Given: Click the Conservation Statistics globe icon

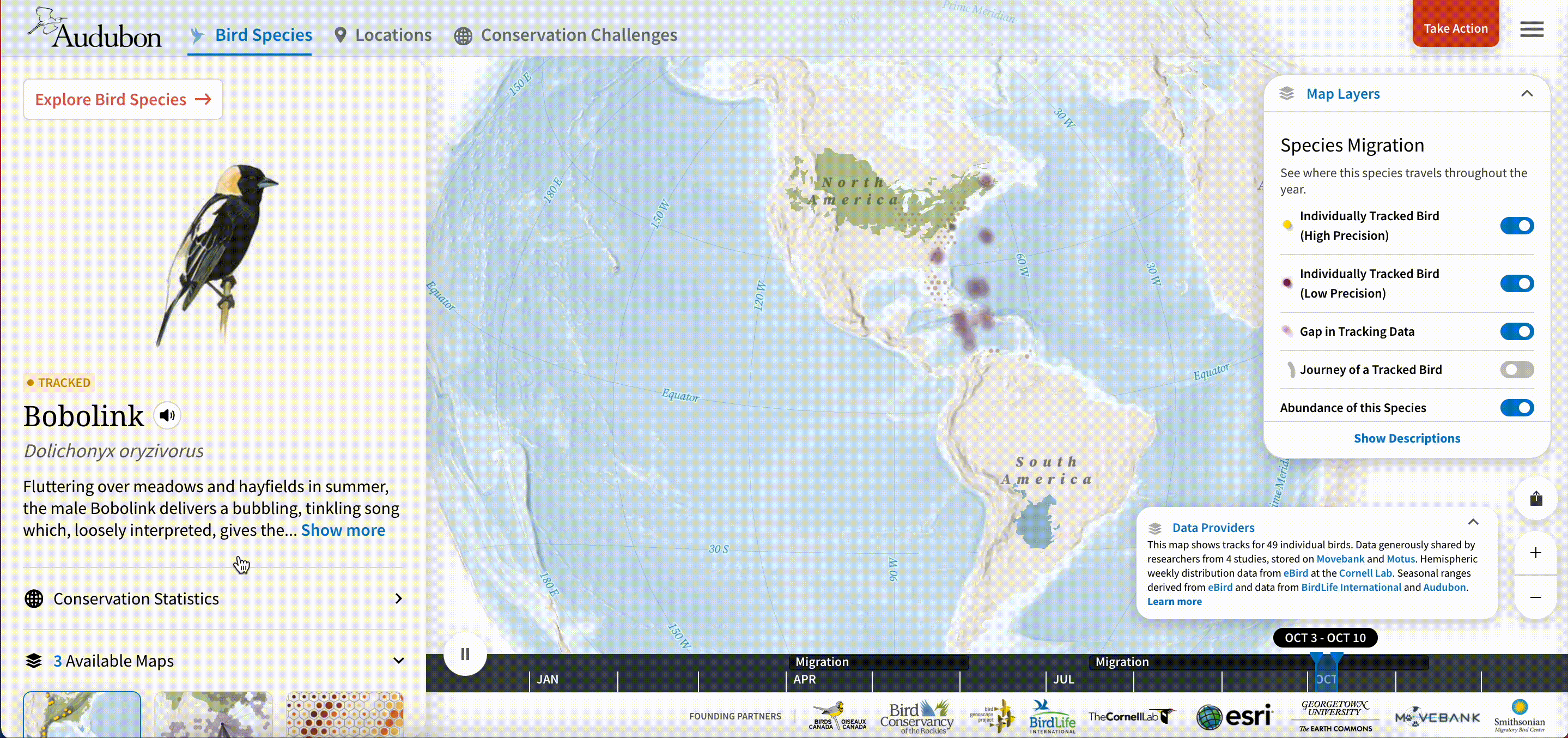Looking at the screenshot, I should pos(34,599).
